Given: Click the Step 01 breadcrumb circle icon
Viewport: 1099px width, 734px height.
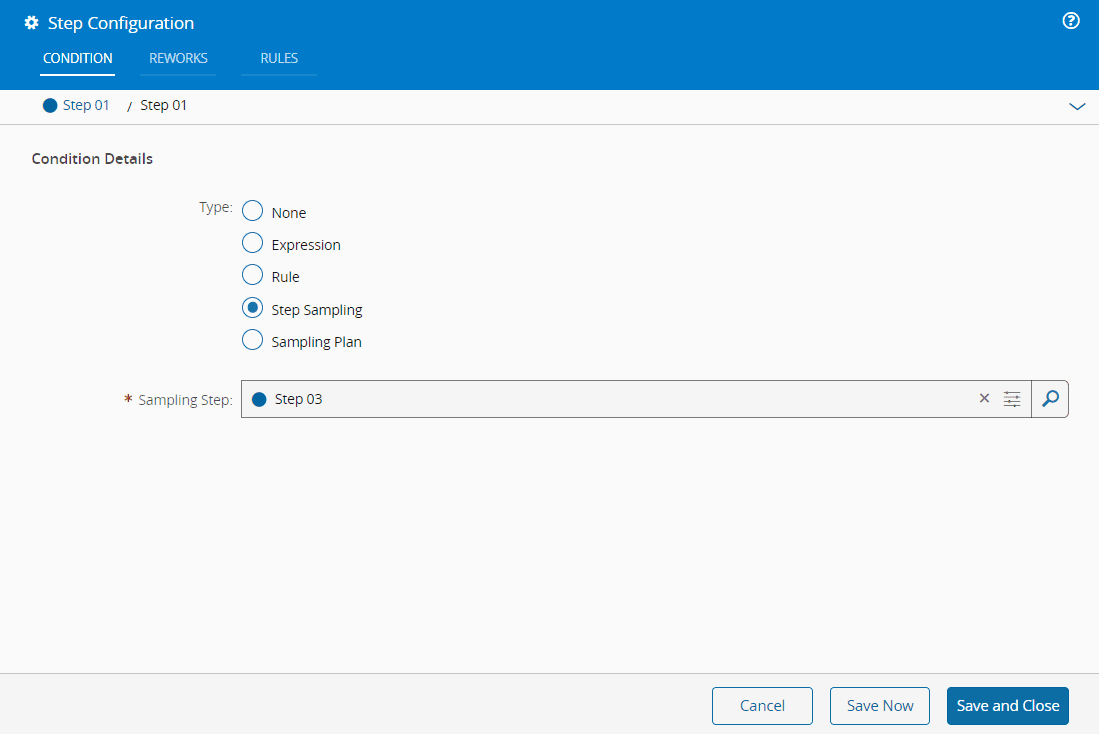Looking at the screenshot, I should 50,105.
